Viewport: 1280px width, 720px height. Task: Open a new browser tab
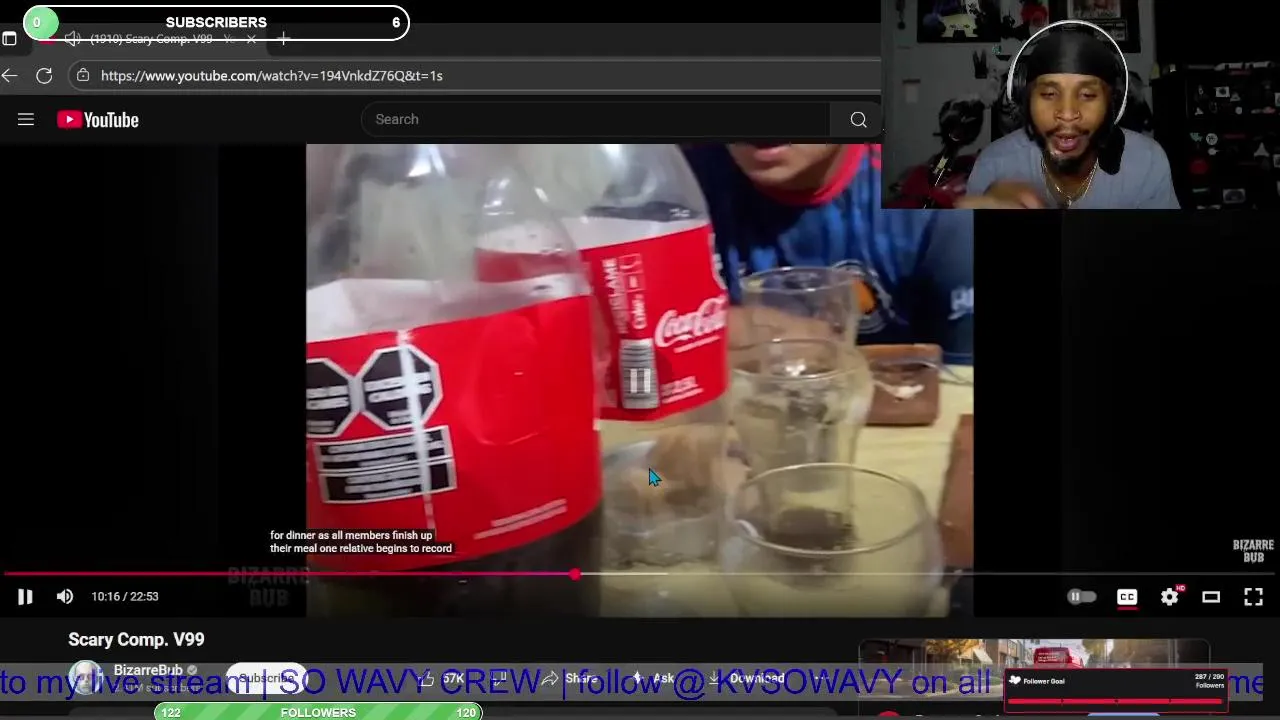tap(284, 39)
